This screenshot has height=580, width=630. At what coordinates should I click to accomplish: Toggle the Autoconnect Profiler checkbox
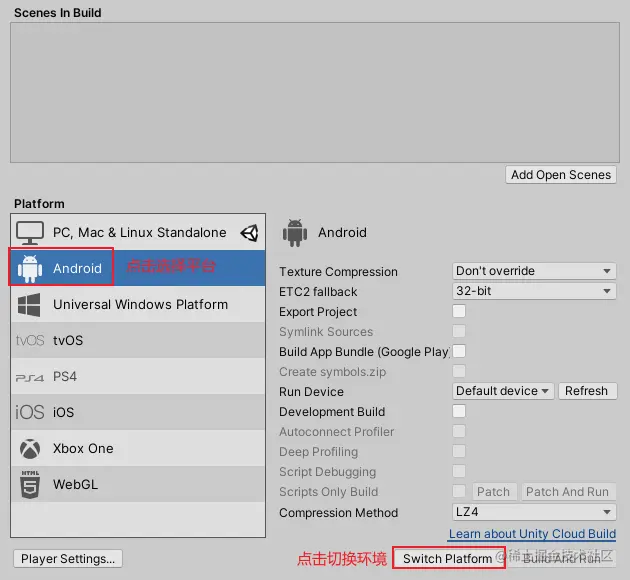459,431
